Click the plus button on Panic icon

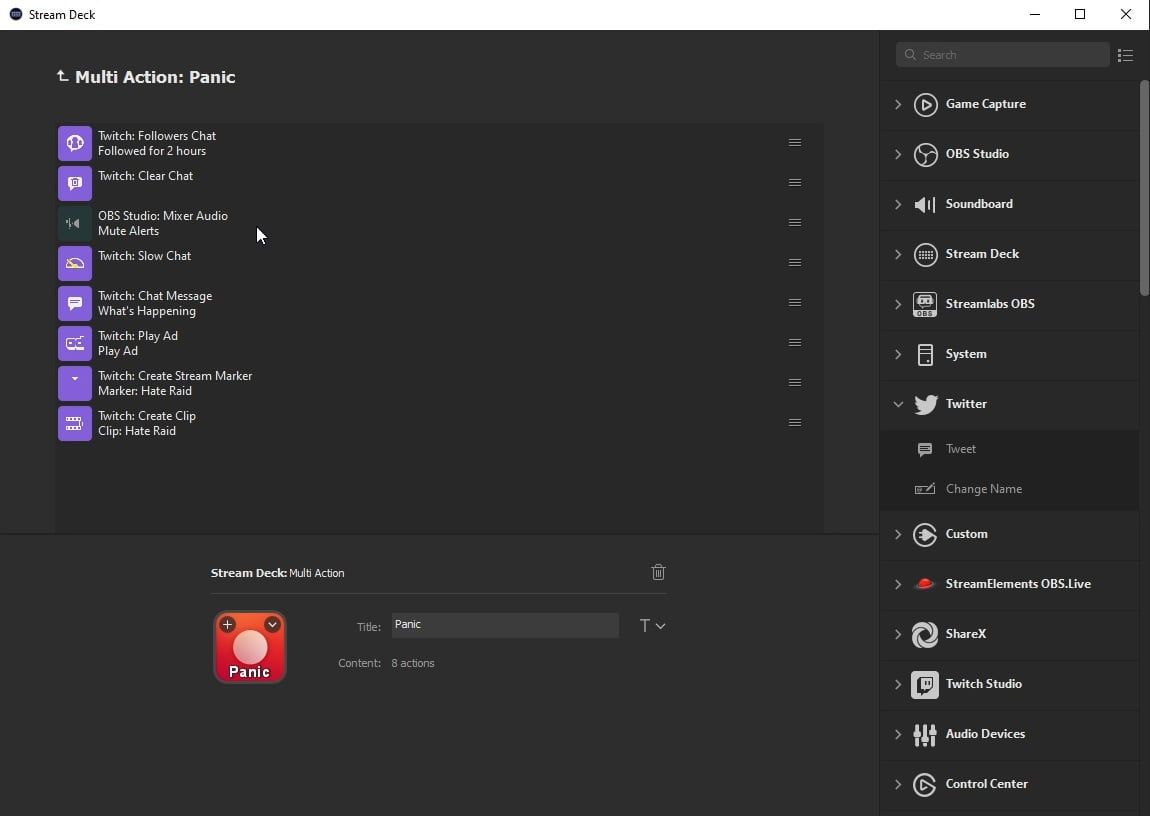[x=228, y=625]
